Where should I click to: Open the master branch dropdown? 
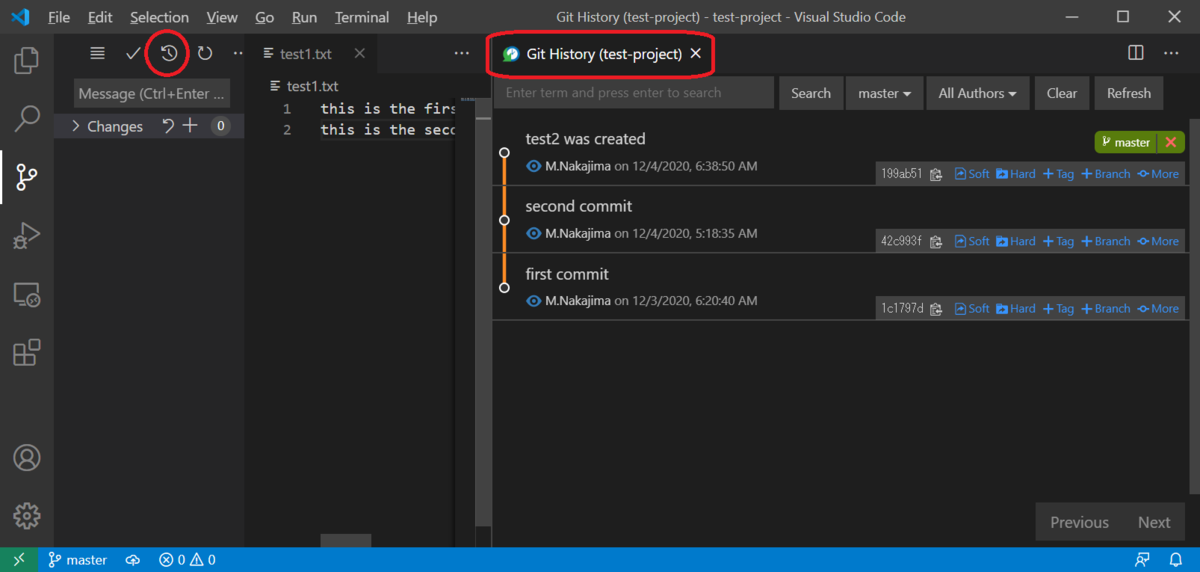pos(884,93)
